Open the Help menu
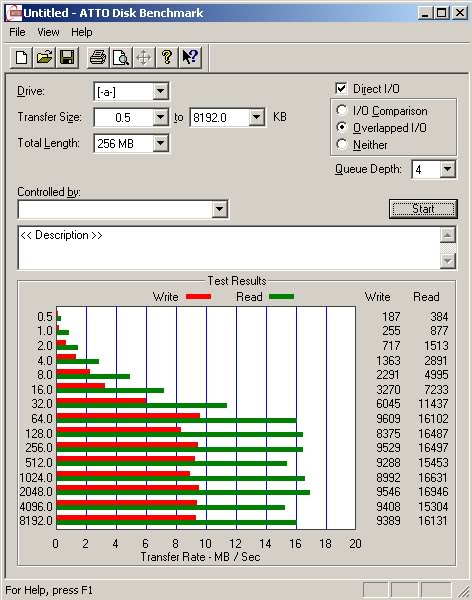 click(82, 32)
